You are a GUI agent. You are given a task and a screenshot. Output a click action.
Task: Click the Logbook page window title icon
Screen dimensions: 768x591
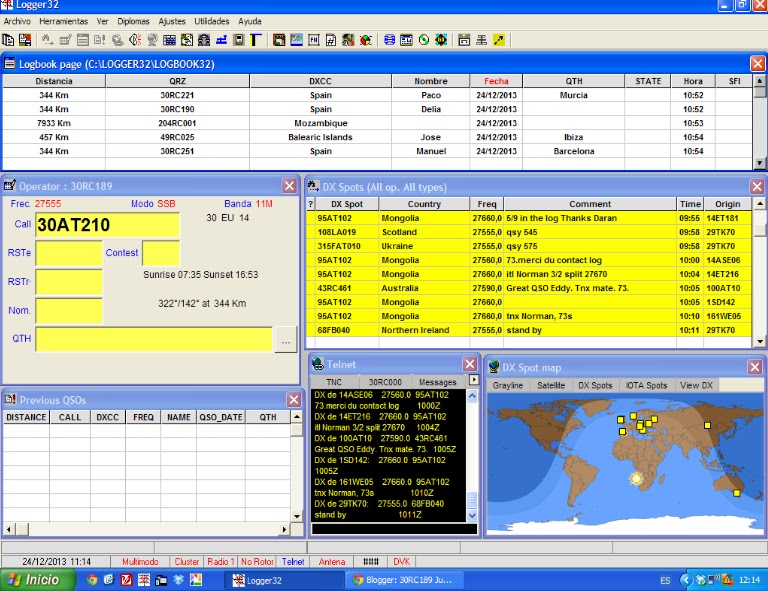[x=9, y=64]
